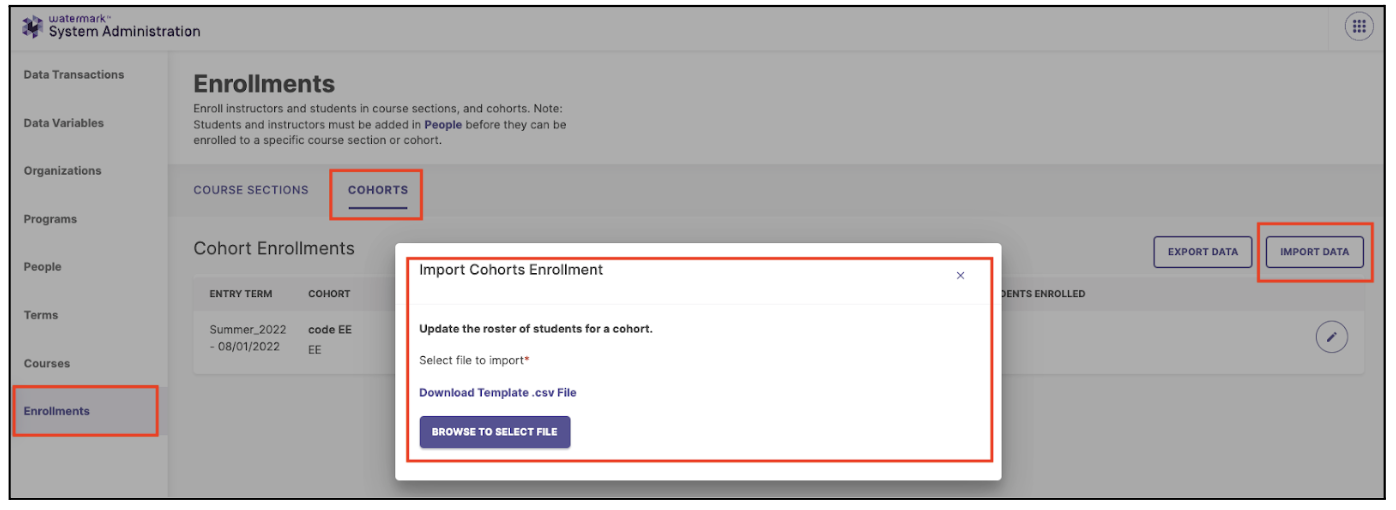Open Courses sidebar item
Image resolution: width=1396 pixels, height=510 pixels.
(x=47, y=363)
